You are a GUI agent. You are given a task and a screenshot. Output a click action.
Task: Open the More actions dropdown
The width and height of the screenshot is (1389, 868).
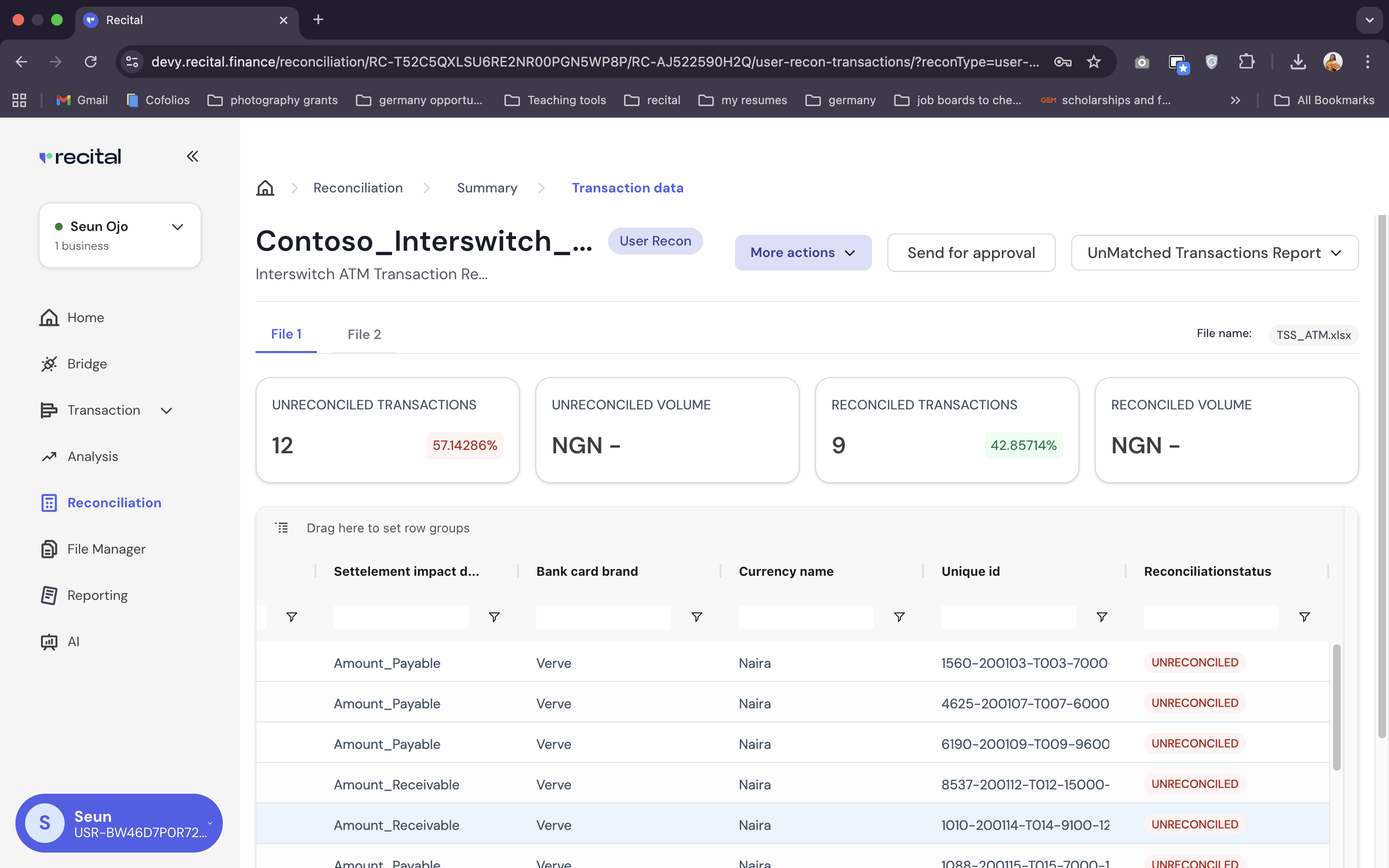click(803, 253)
